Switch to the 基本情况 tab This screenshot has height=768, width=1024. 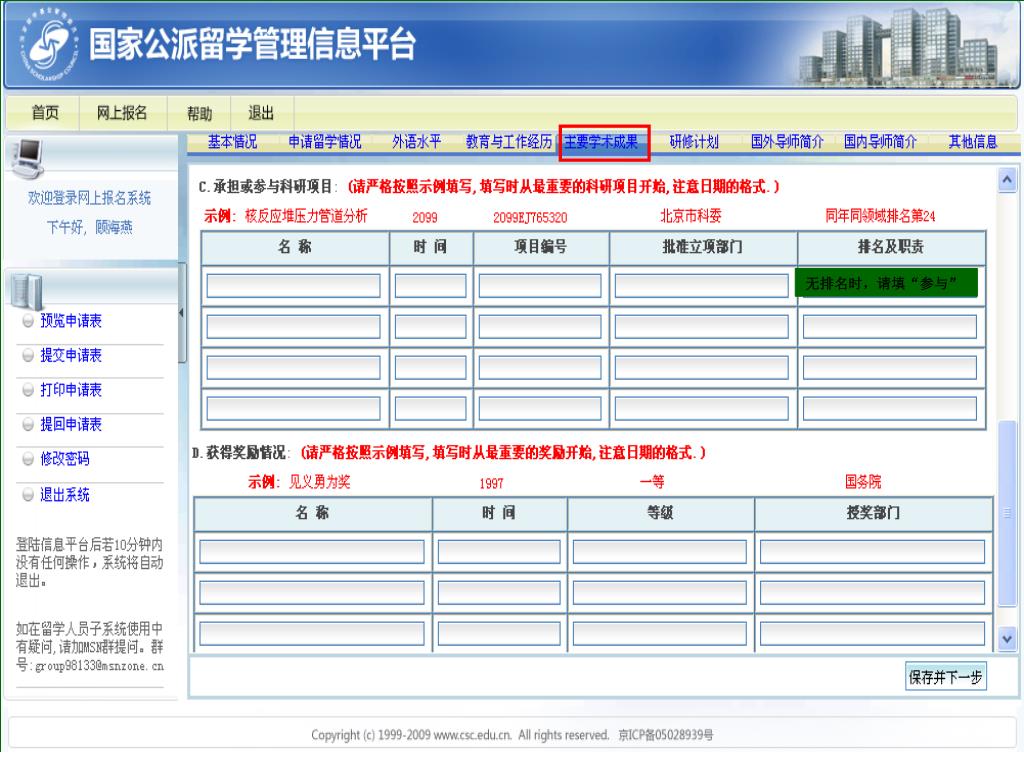pos(232,142)
